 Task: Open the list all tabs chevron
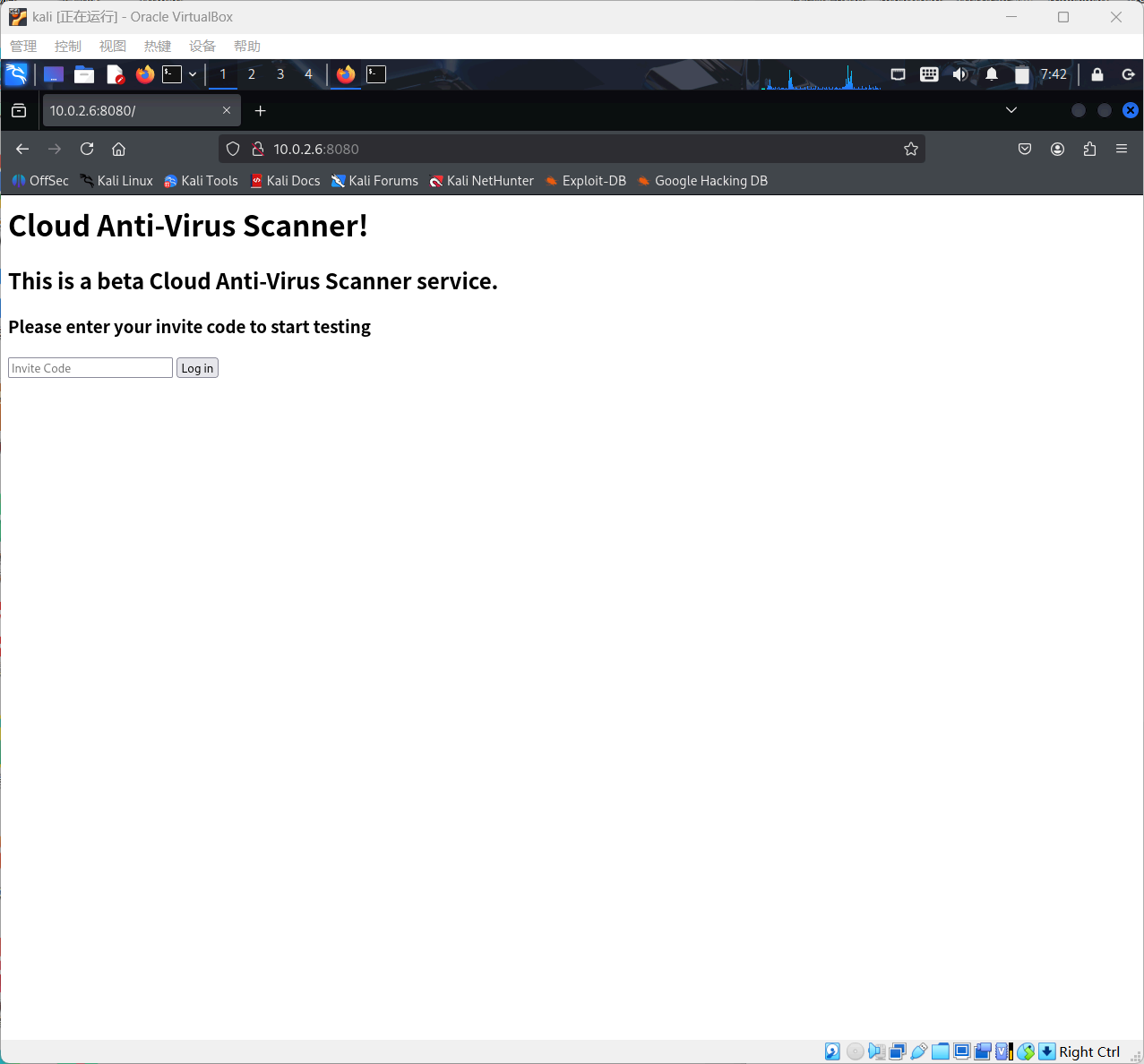coord(1011,110)
